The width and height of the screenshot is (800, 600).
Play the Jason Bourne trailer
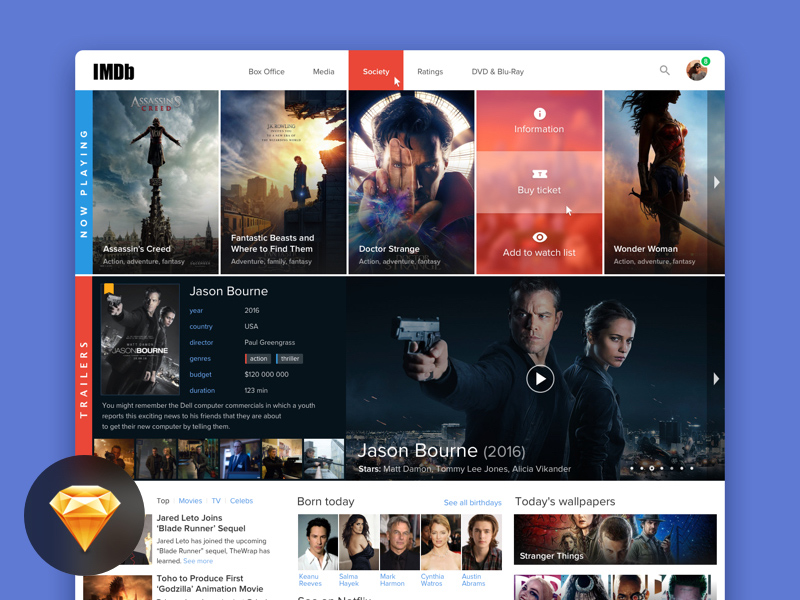click(540, 378)
